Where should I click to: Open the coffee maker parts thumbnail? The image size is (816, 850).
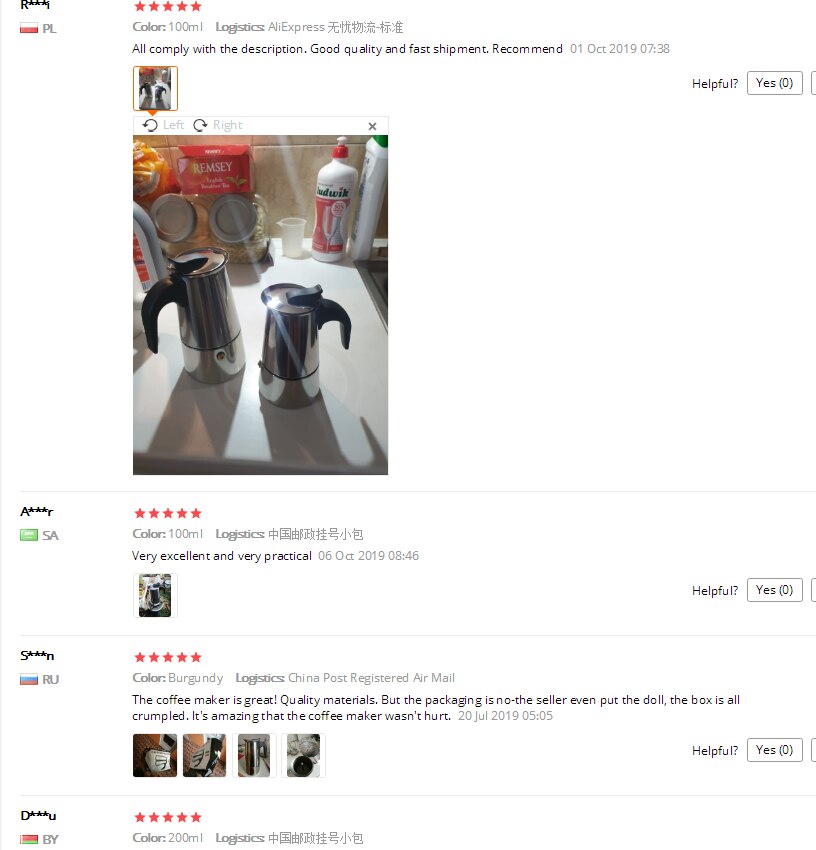click(304, 755)
